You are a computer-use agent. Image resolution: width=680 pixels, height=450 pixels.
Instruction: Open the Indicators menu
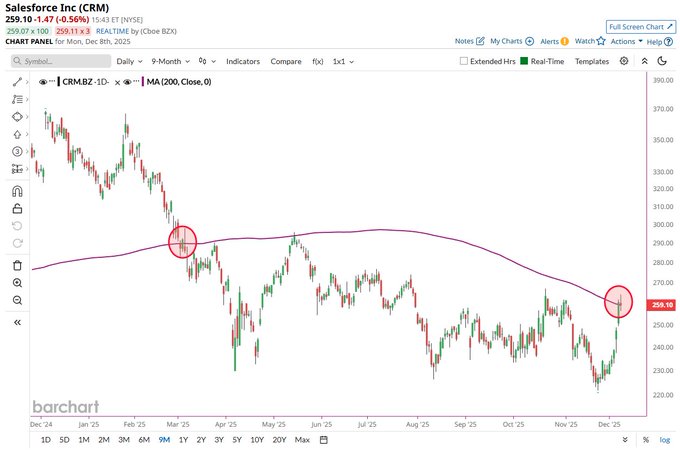click(242, 61)
